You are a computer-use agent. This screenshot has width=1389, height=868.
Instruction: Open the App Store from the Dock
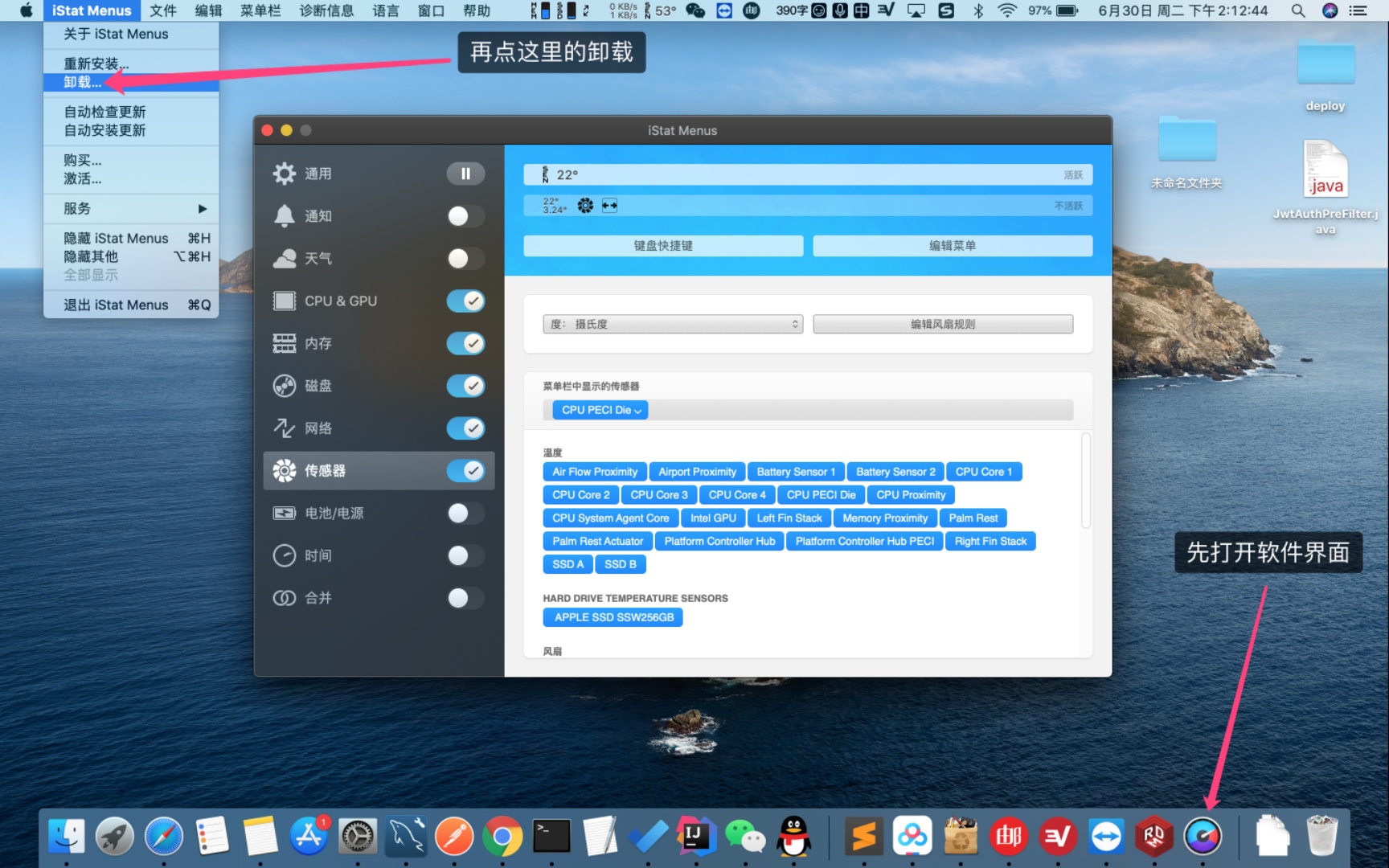pos(309,837)
